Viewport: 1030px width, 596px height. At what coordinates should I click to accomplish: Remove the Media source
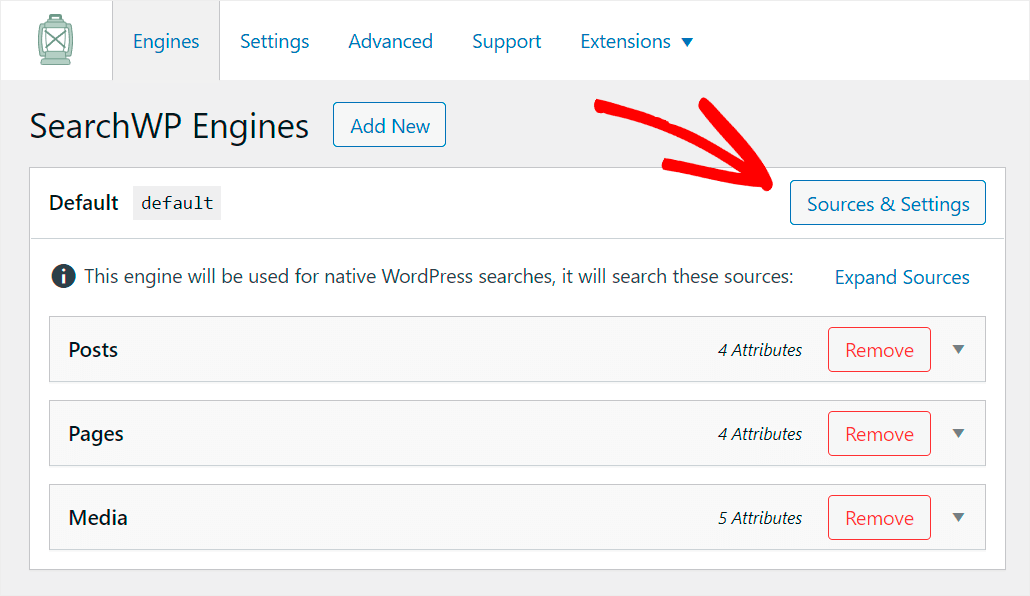click(x=879, y=518)
